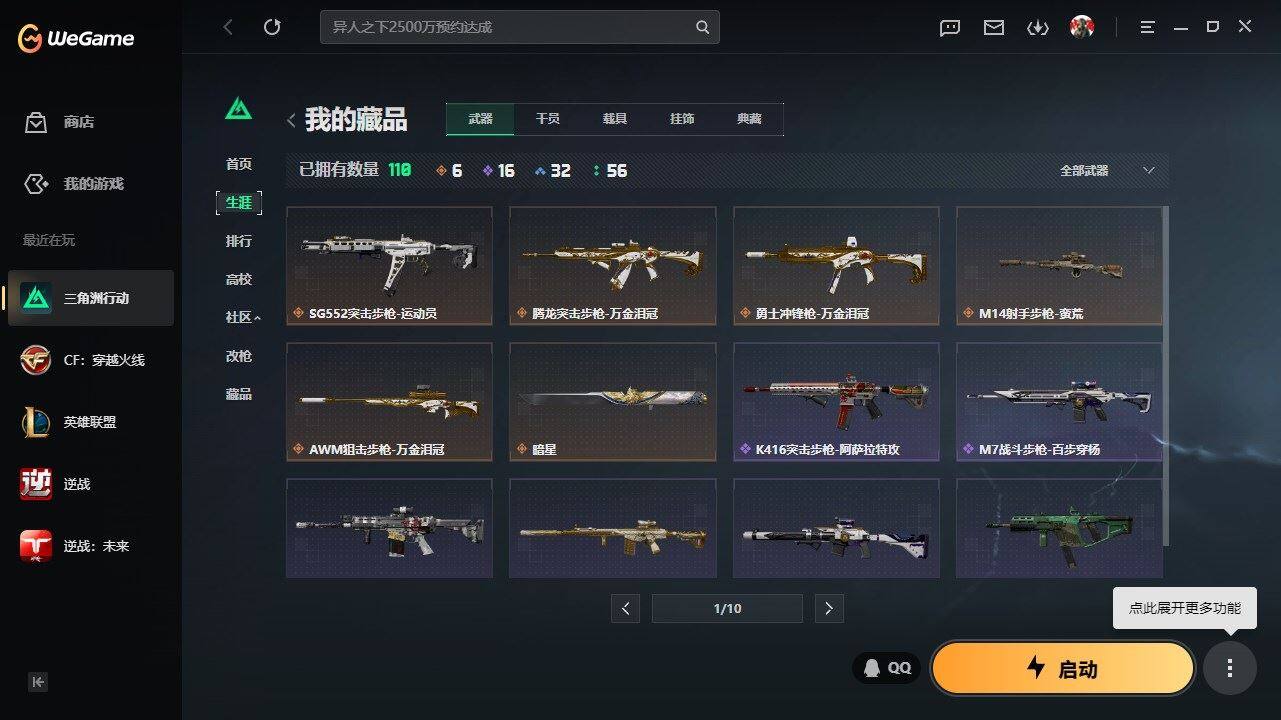Select 改枪 in game navigation
This screenshot has width=1281, height=720.
tap(239, 356)
